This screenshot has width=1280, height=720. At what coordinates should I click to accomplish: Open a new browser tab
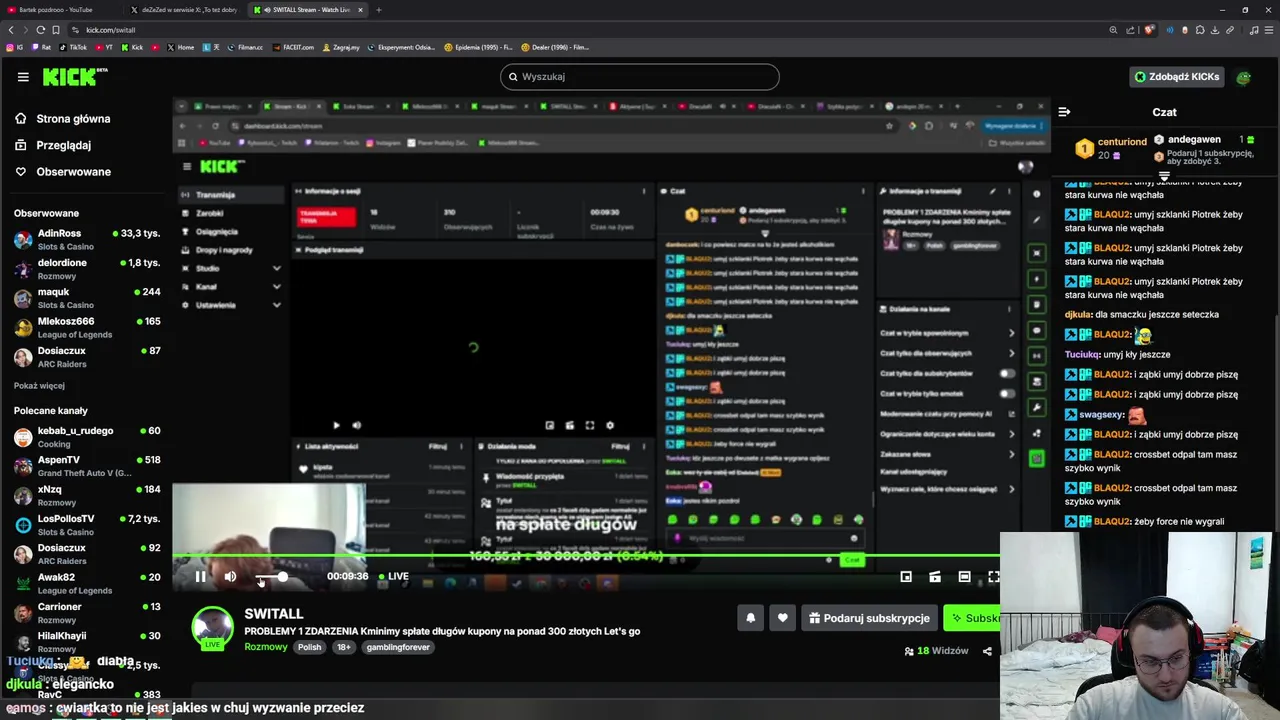click(x=378, y=10)
